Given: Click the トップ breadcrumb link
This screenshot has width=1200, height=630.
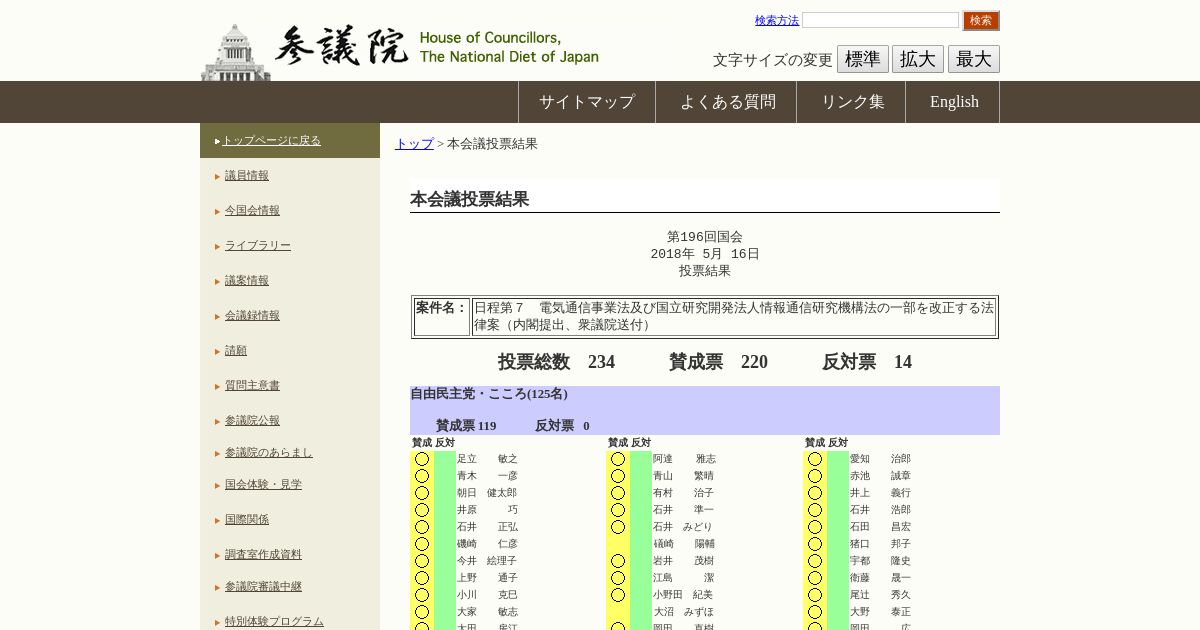Looking at the screenshot, I should click(x=414, y=144).
